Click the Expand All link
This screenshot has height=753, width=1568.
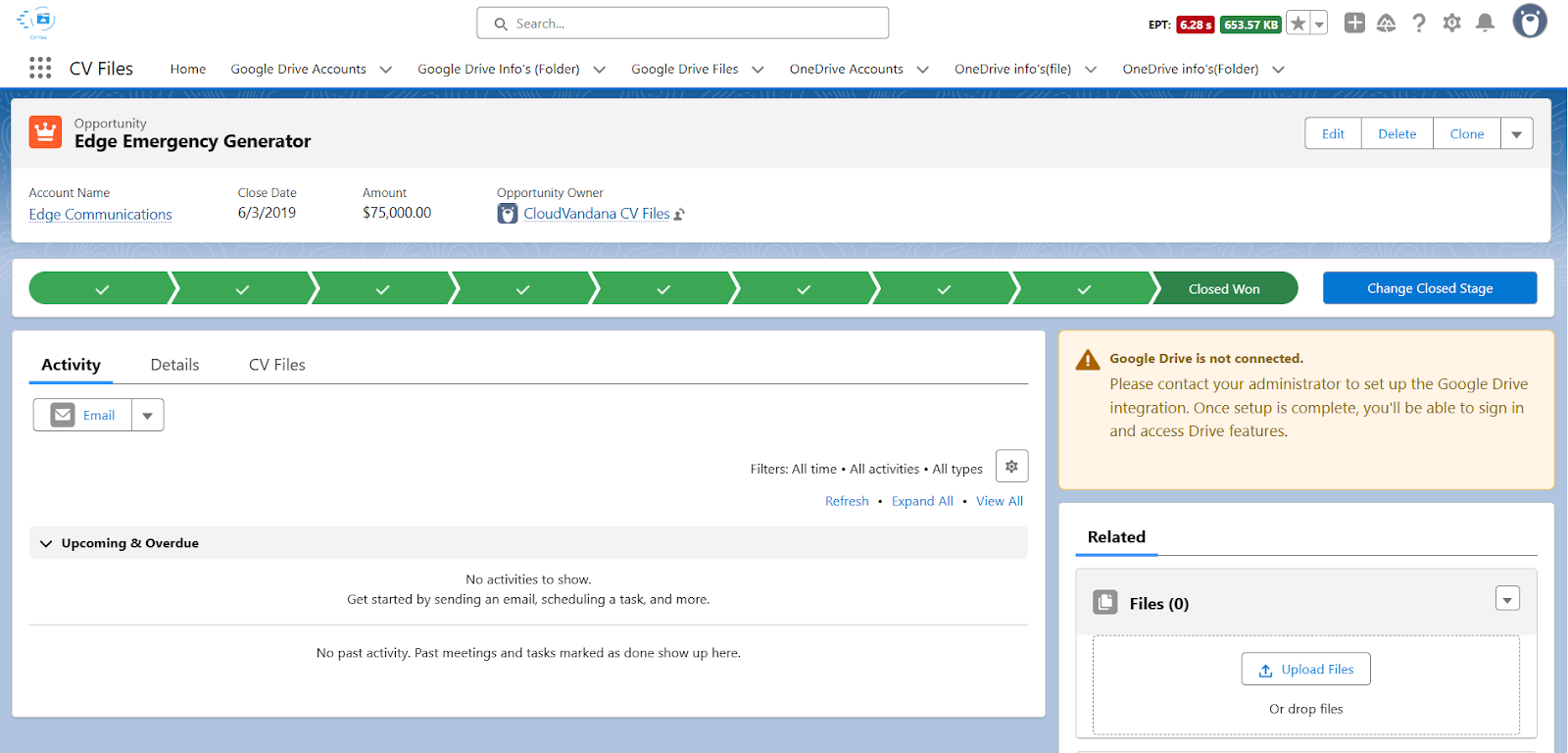[x=922, y=501]
